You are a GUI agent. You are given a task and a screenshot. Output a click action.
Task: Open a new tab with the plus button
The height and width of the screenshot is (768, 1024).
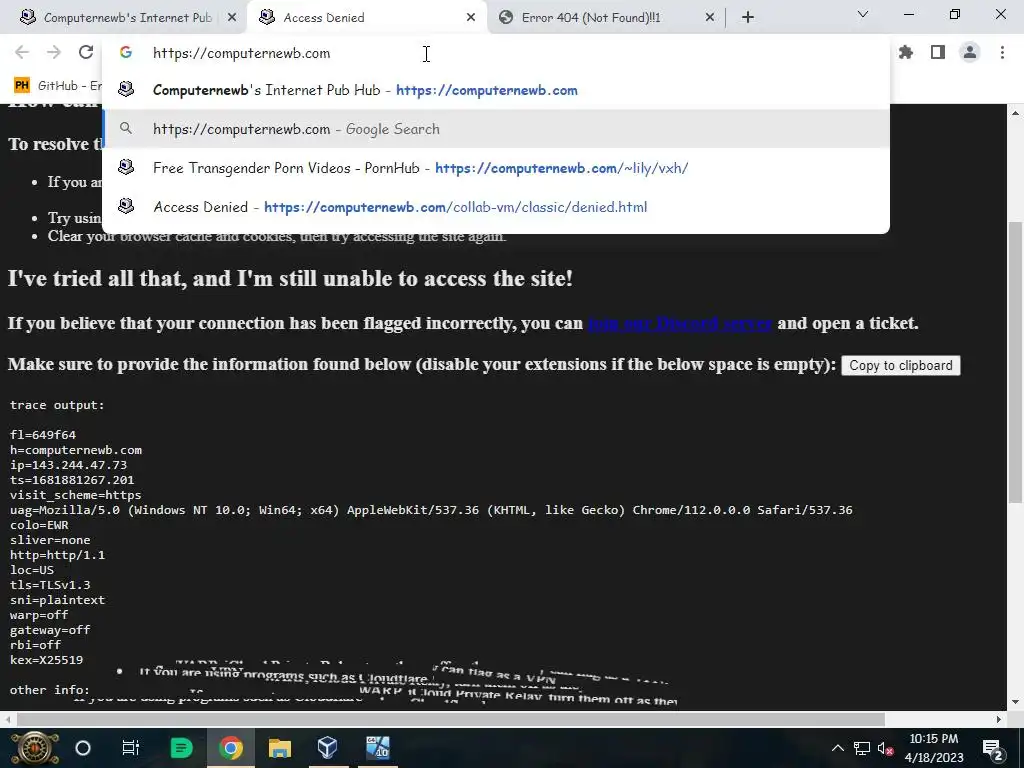748,18
